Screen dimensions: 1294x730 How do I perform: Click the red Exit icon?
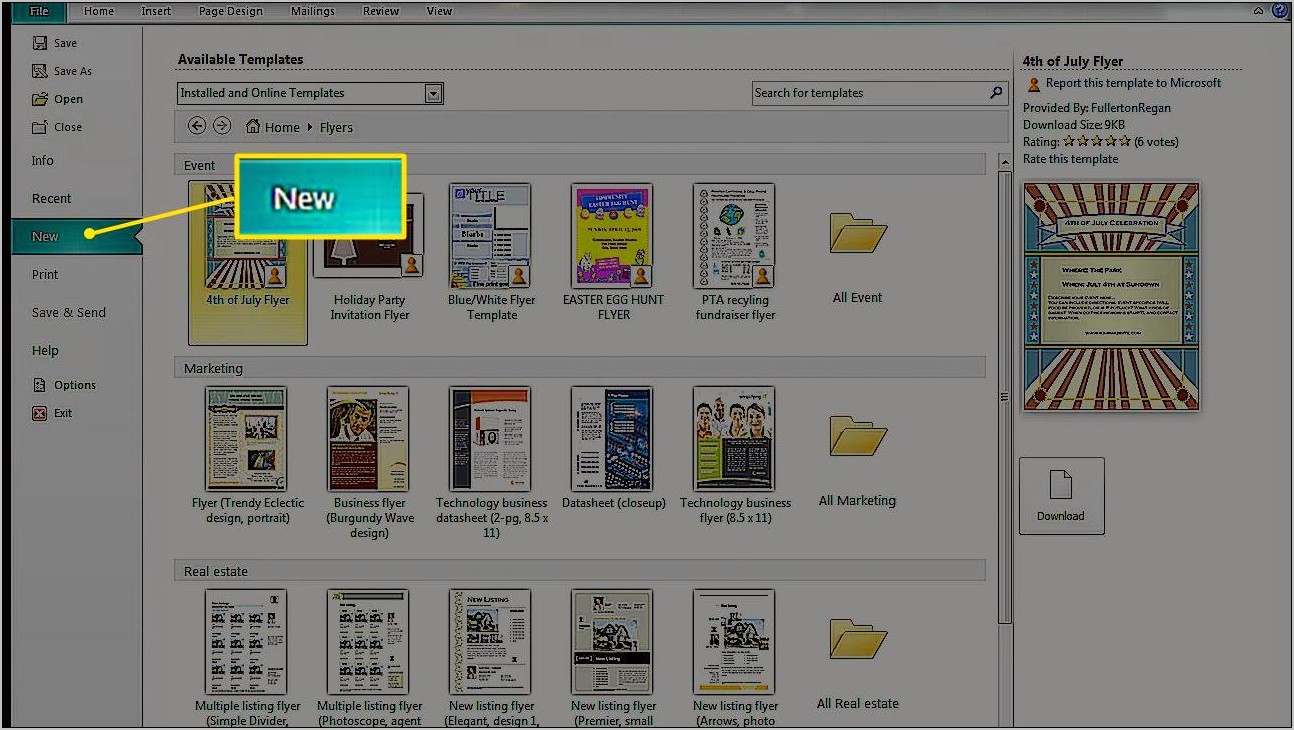coord(40,413)
